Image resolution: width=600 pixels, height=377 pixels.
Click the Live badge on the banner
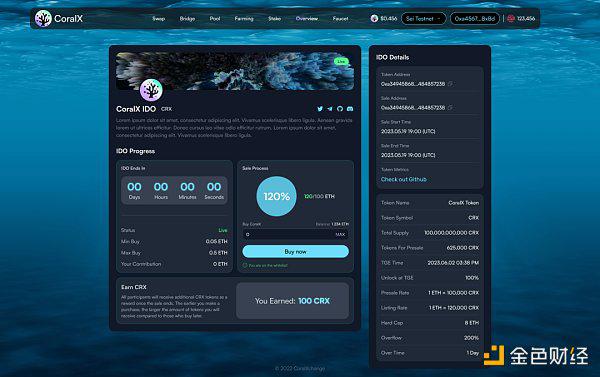pos(341,61)
